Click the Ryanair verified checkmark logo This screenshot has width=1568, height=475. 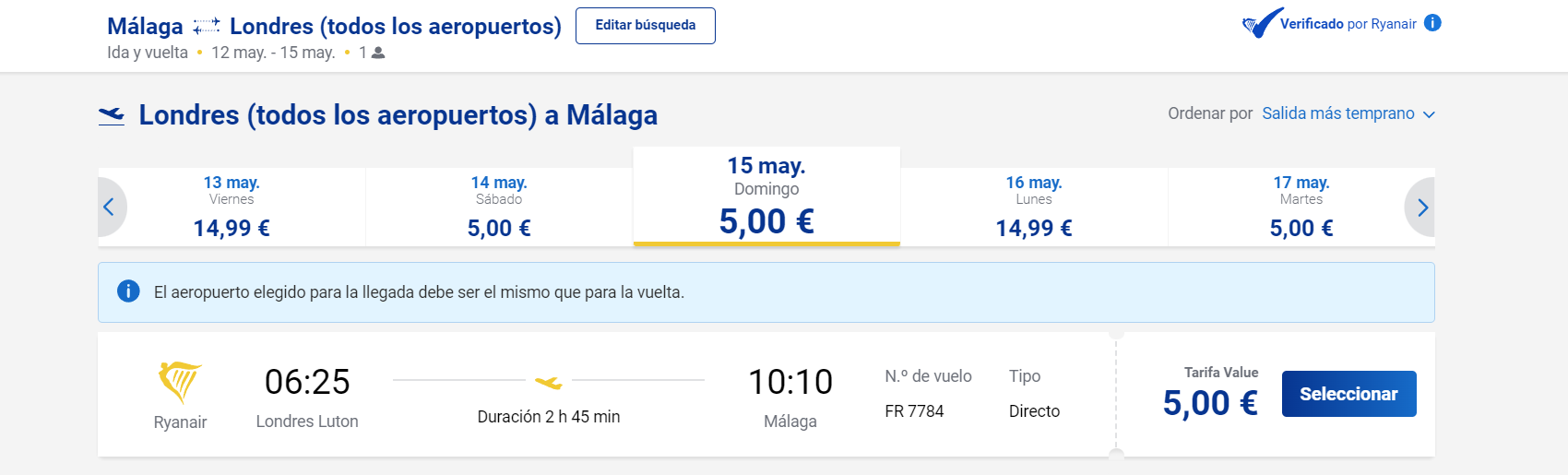[x=1262, y=23]
